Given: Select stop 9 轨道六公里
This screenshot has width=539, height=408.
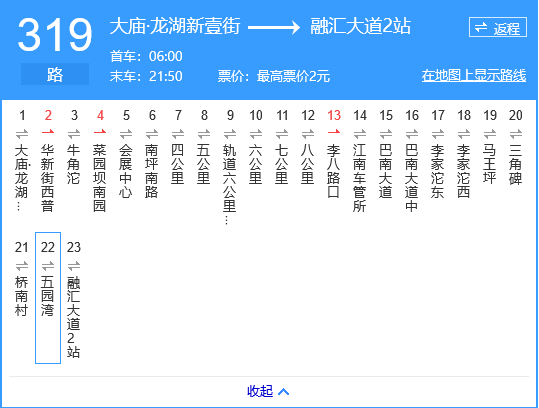Looking at the screenshot, I should (x=230, y=184).
